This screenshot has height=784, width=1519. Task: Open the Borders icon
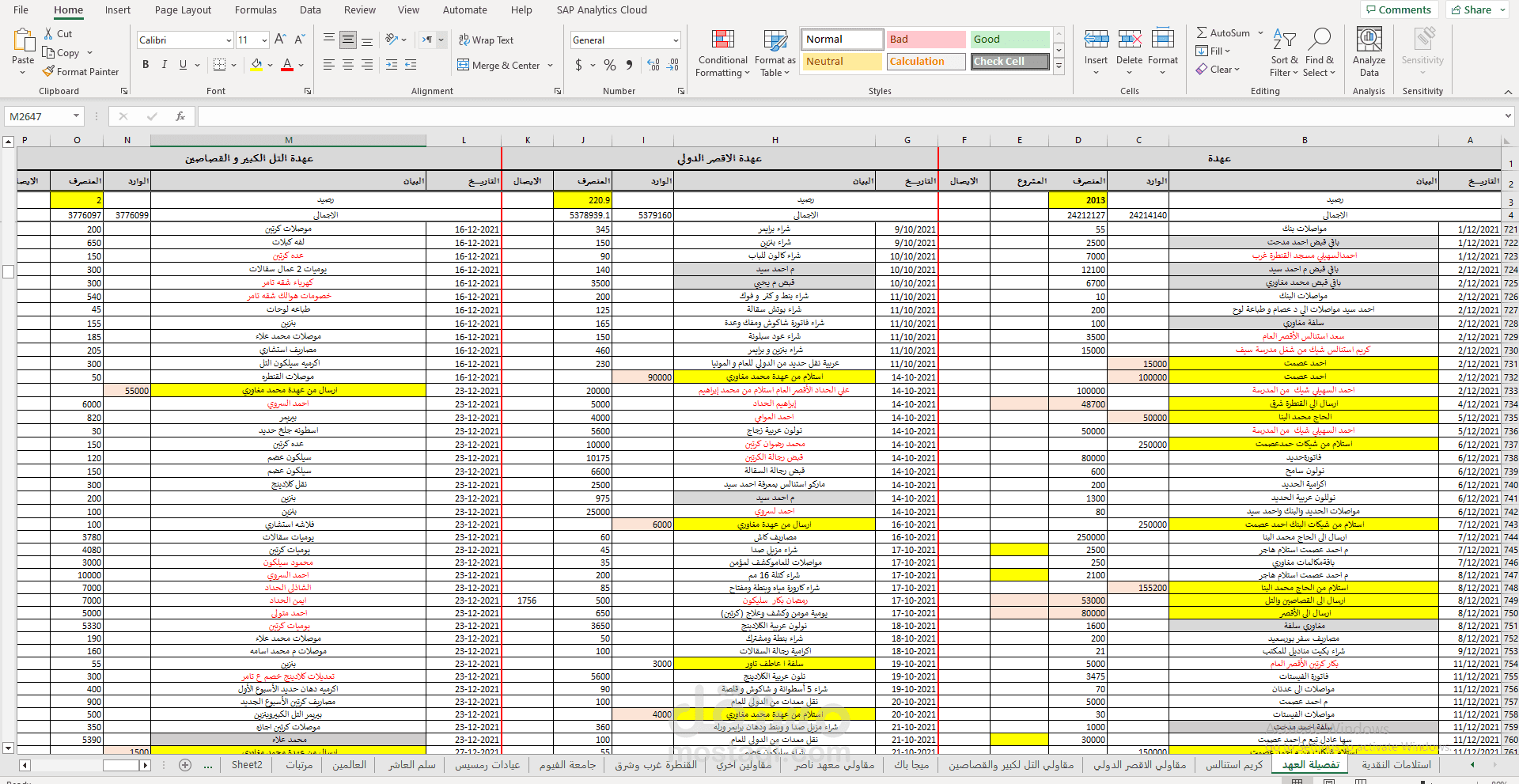click(x=220, y=65)
